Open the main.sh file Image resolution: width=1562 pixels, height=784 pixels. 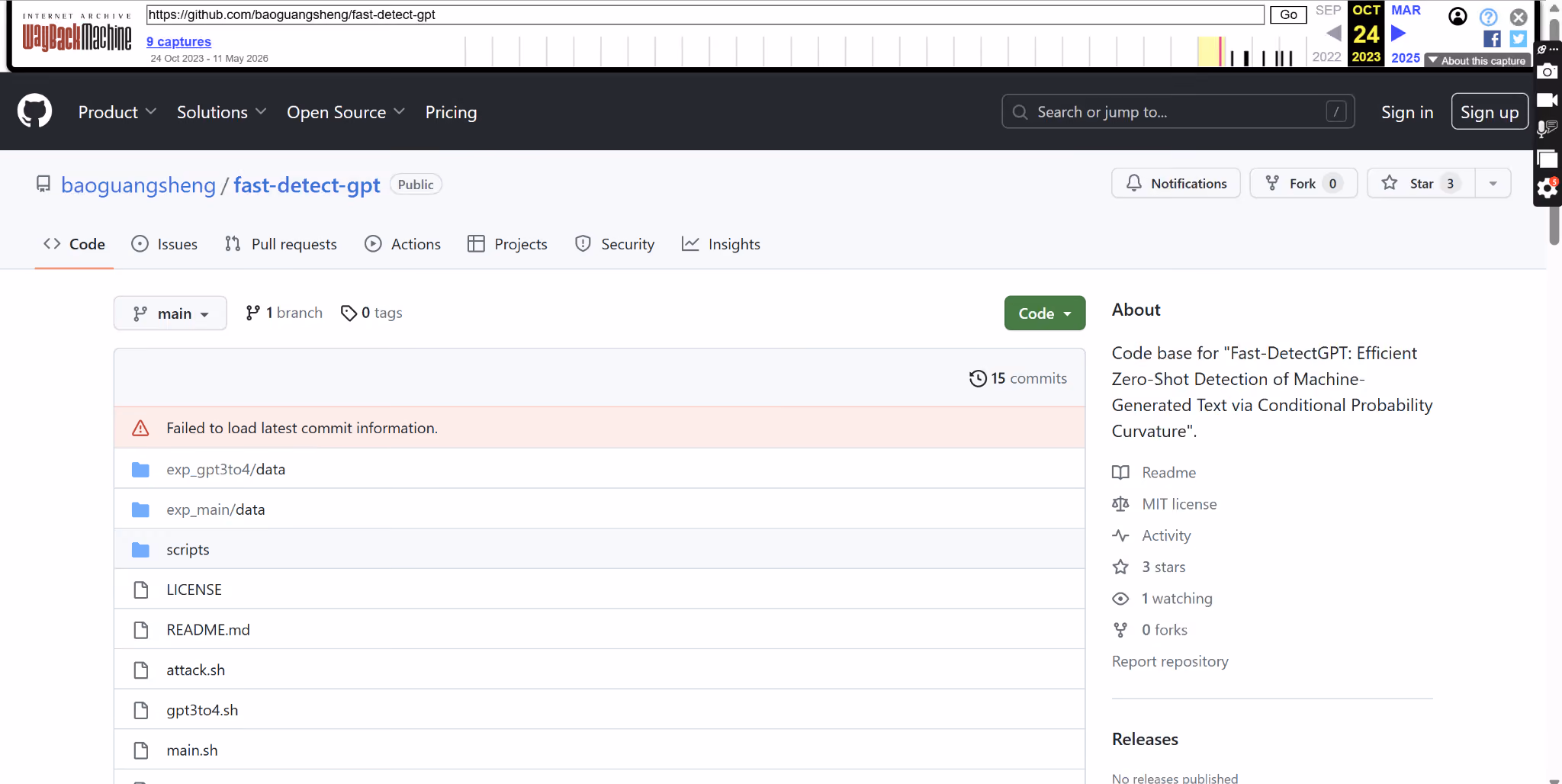[x=192, y=750]
